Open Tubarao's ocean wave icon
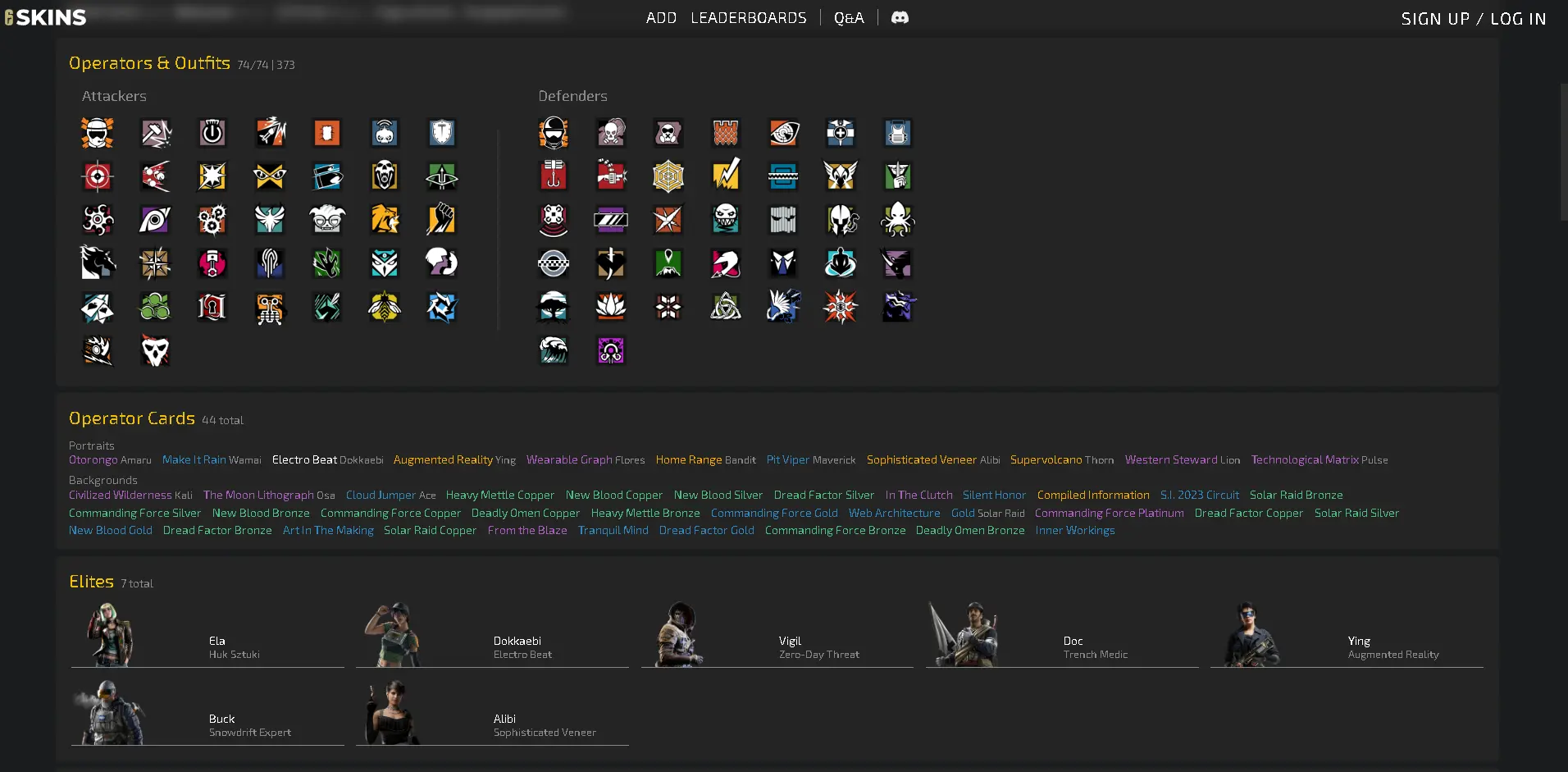The image size is (1568, 772). click(554, 351)
